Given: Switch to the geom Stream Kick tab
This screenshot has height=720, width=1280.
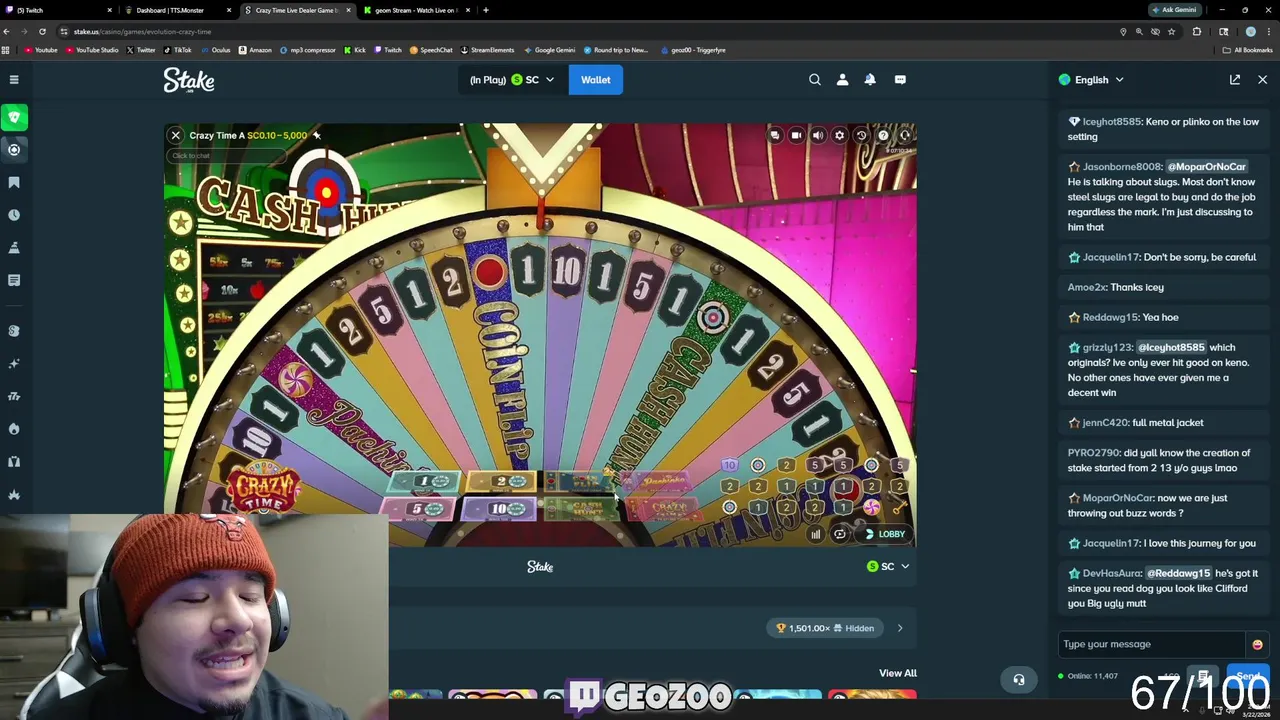Looking at the screenshot, I should [x=415, y=10].
